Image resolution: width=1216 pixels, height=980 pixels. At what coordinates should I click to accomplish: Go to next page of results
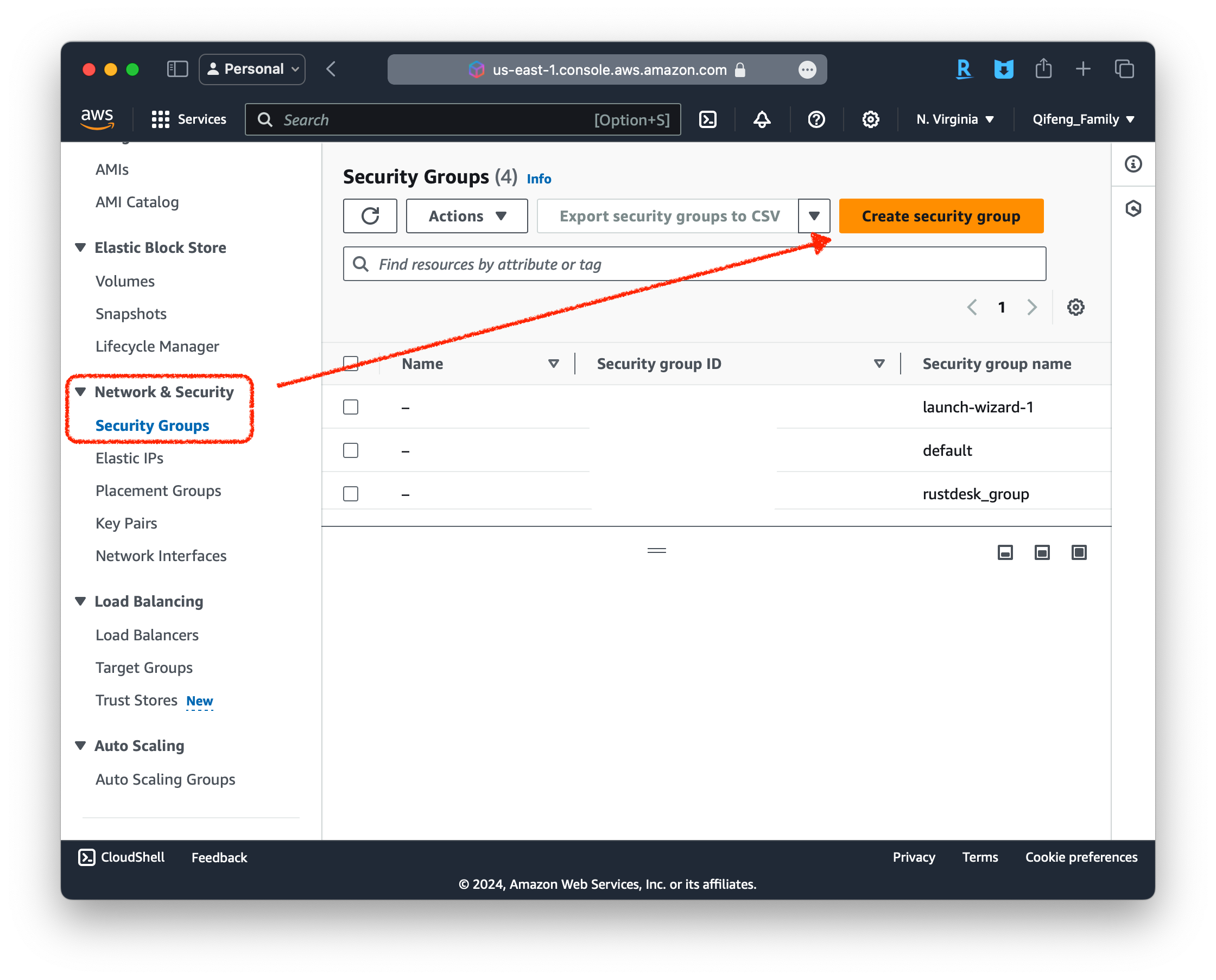(1032, 307)
